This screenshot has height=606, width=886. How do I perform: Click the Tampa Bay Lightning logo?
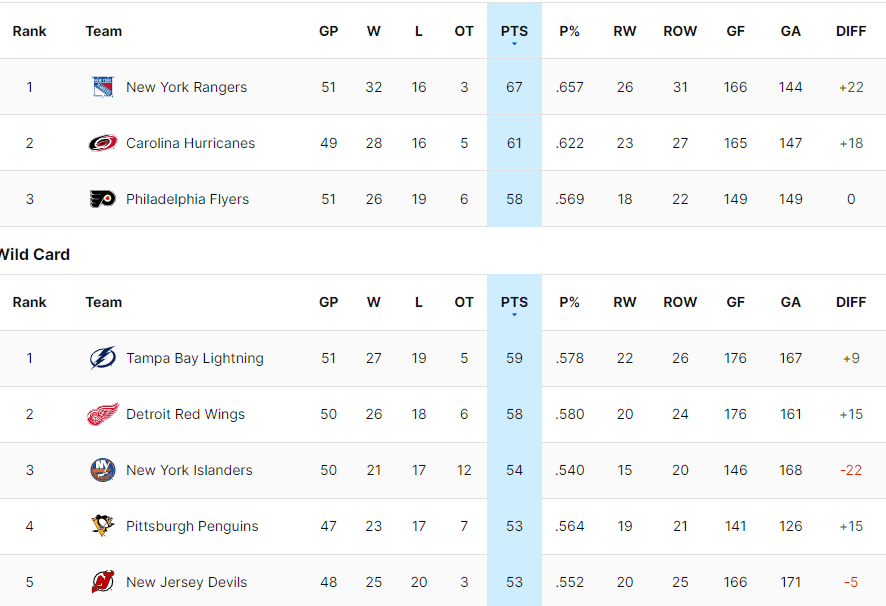pyautogui.click(x=103, y=358)
